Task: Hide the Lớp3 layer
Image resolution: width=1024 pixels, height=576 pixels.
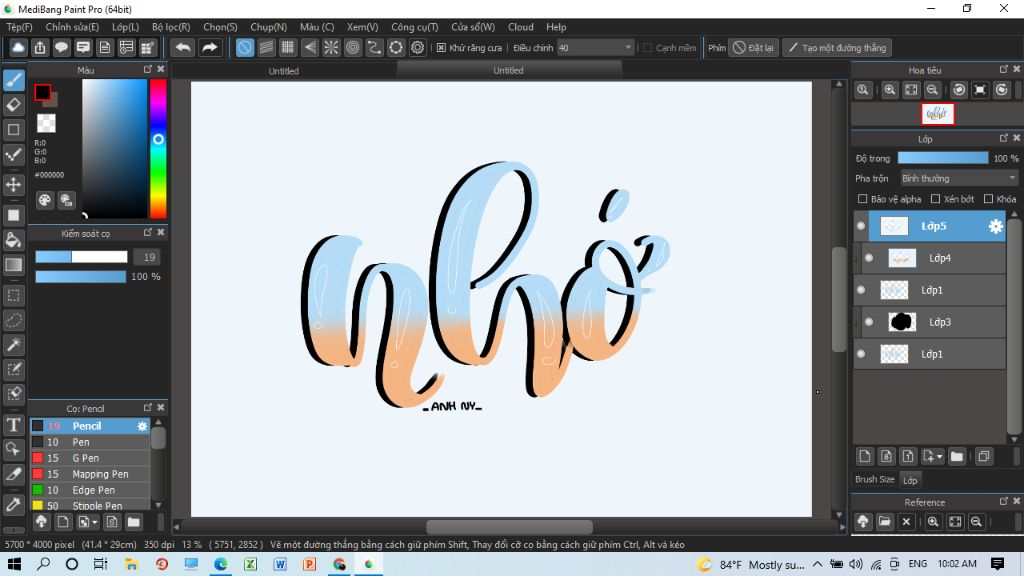Action: coord(869,322)
